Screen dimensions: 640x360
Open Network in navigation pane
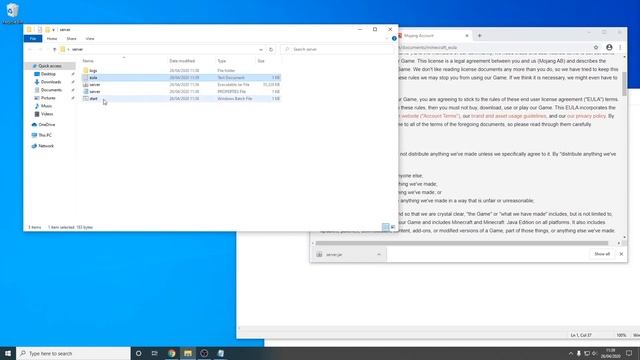[x=46, y=146]
